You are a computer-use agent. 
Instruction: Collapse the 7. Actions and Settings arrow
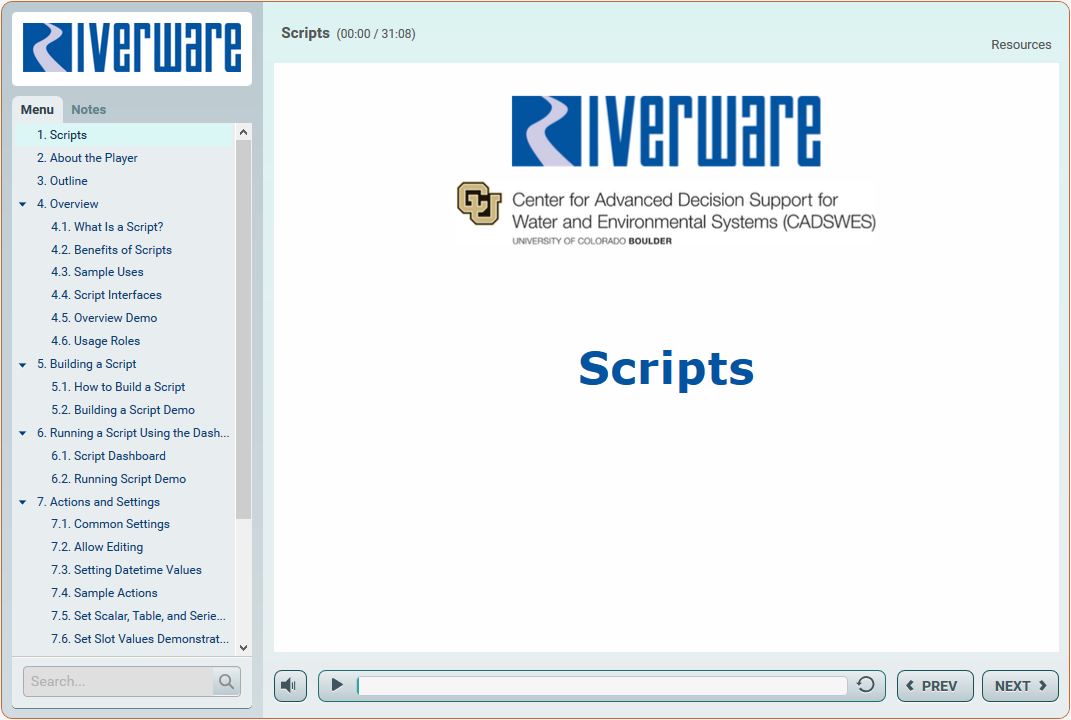click(x=23, y=502)
